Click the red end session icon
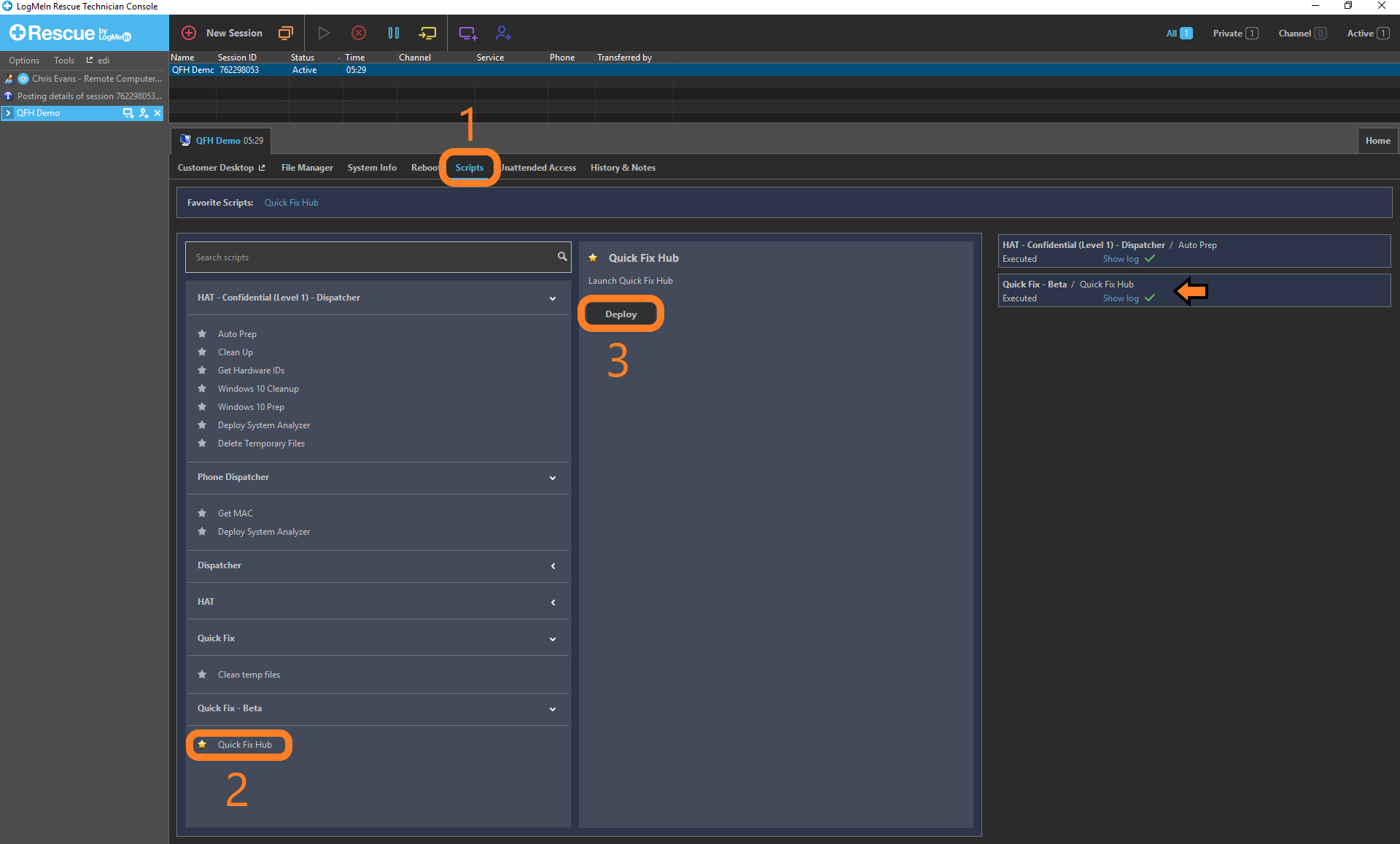Image resolution: width=1400 pixels, height=844 pixels. pos(358,33)
